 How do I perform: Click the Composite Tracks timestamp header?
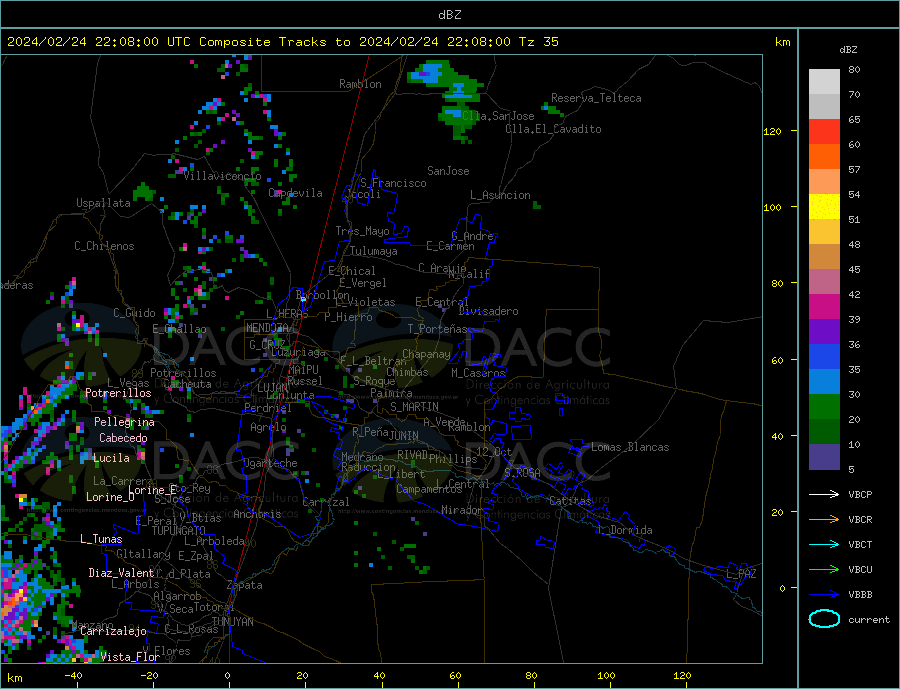click(282, 42)
